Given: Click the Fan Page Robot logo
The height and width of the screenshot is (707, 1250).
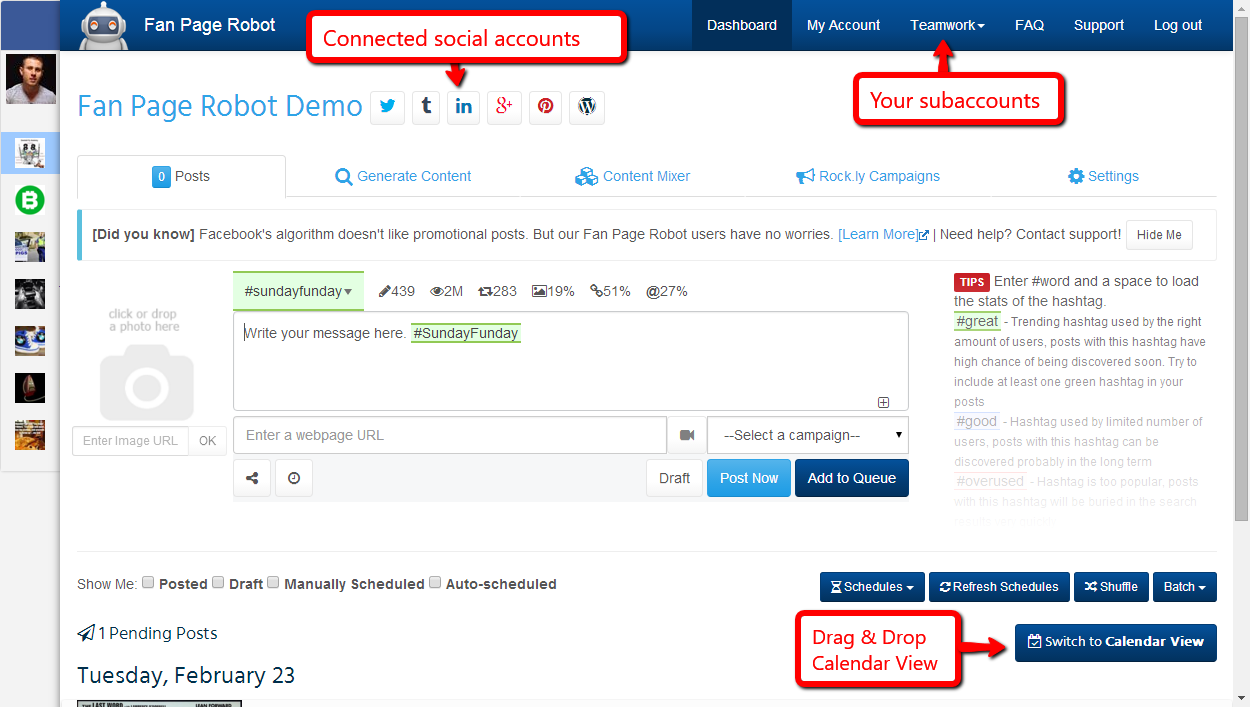Looking at the screenshot, I should coord(104,25).
